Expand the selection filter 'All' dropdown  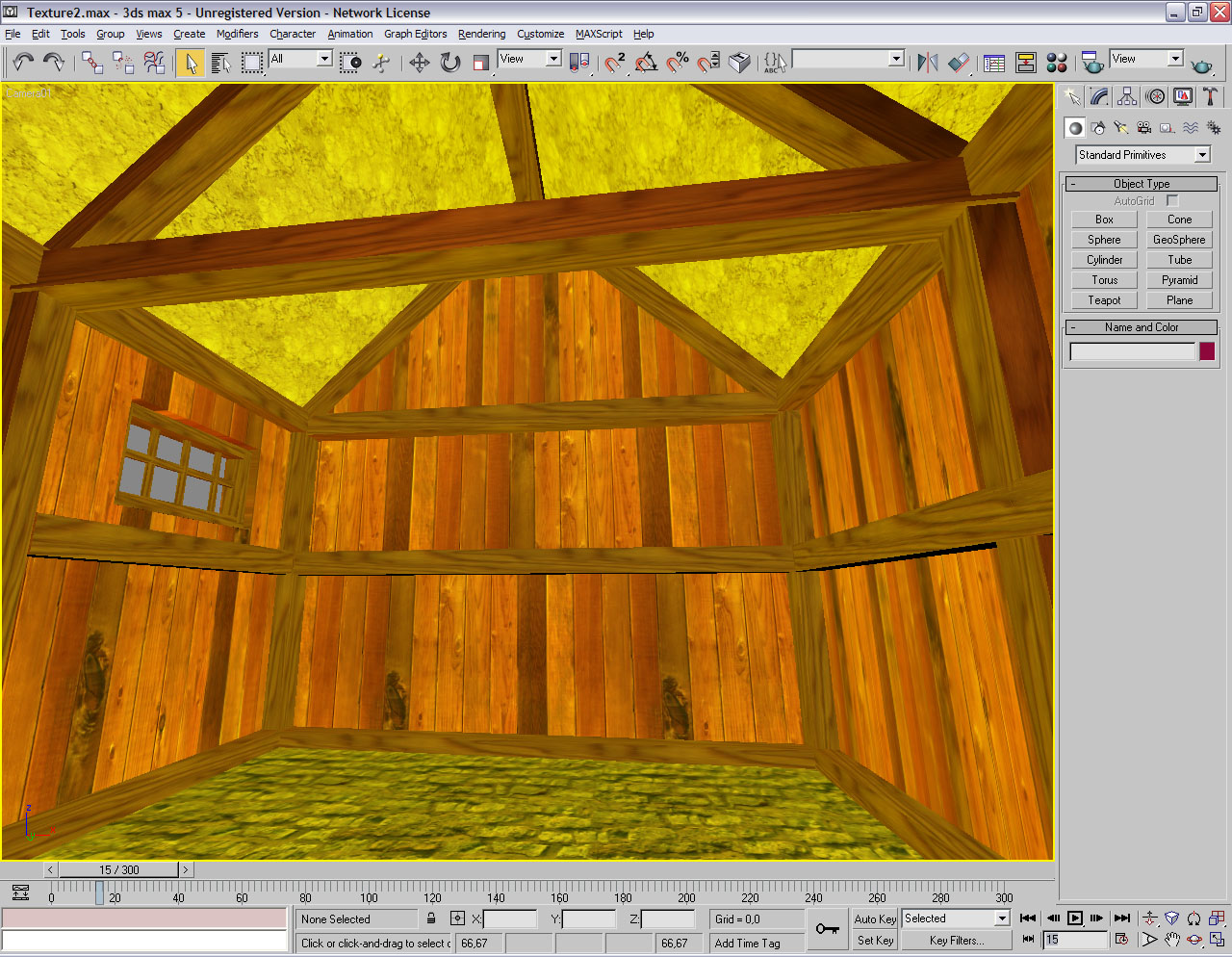pyautogui.click(x=324, y=59)
